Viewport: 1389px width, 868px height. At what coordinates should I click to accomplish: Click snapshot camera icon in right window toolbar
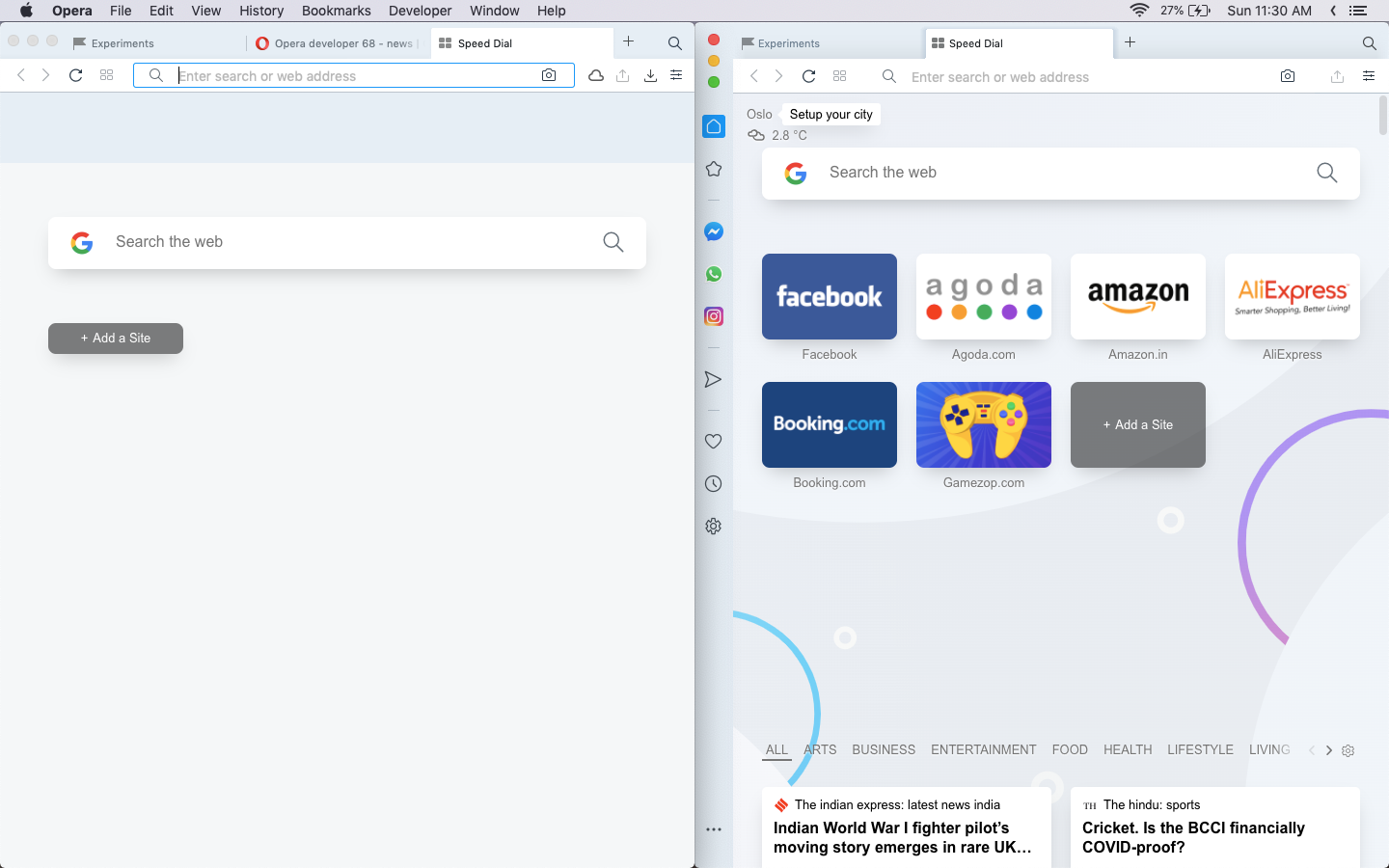1288,76
